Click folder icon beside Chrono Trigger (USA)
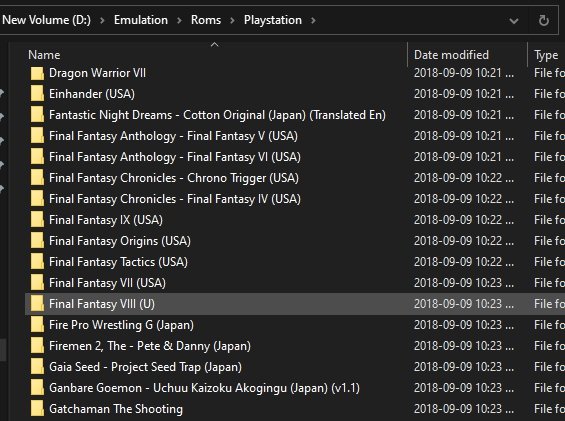This screenshot has width=565, height=421. [x=37, y=178]
